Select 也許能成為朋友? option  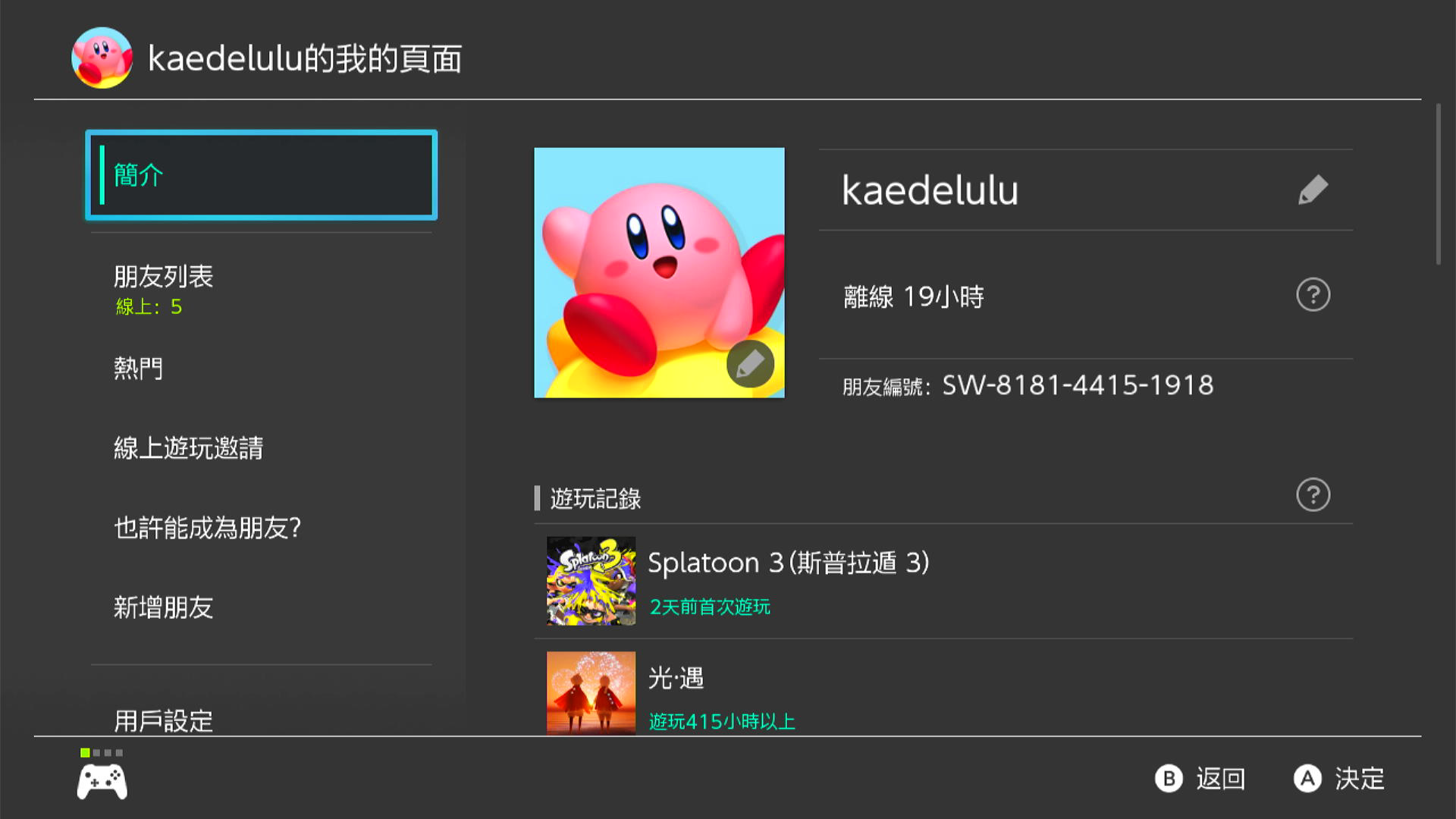[x=261, y=528]
